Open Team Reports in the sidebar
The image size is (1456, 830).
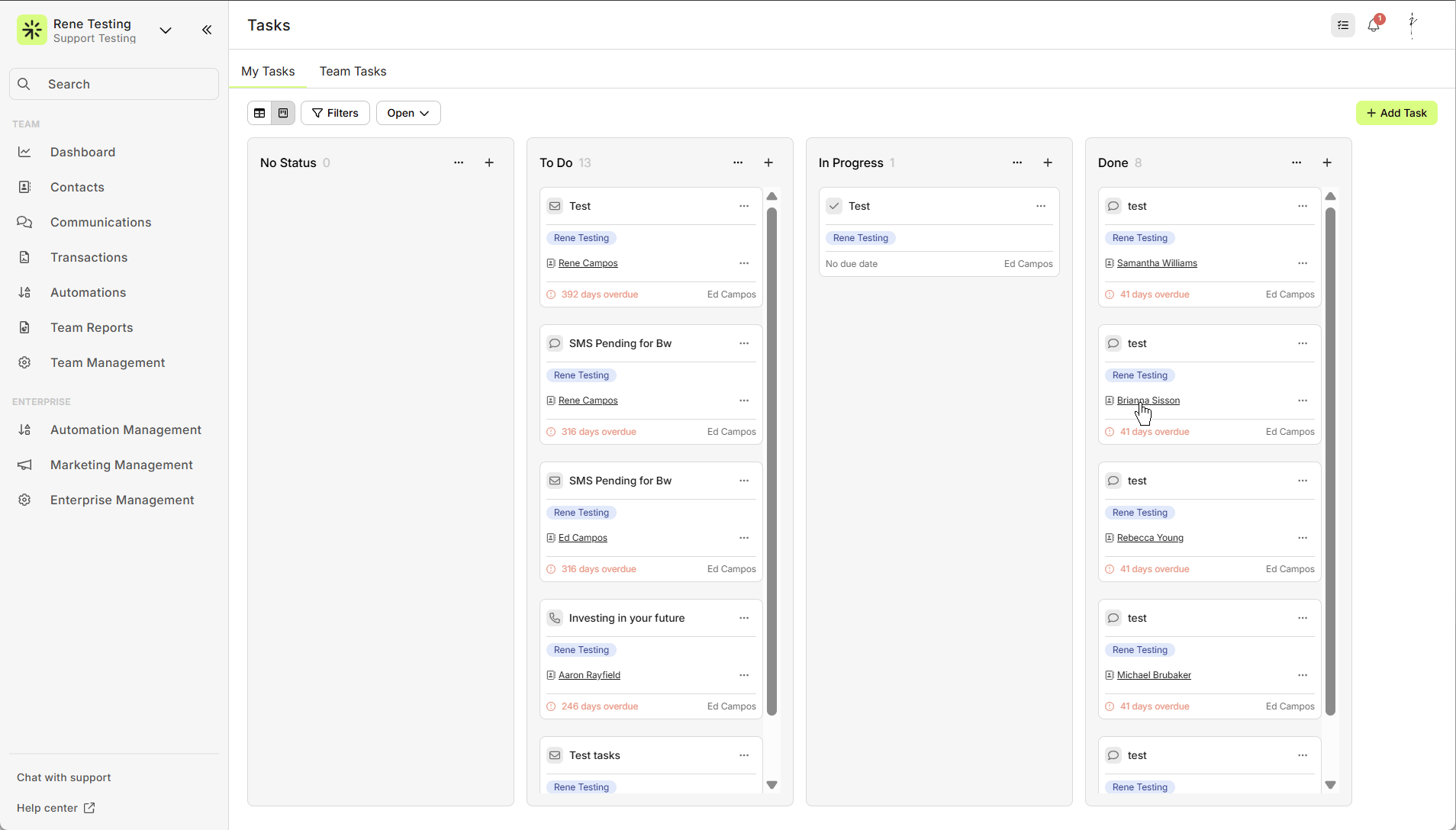pyautogui.click(x=92, y=327)
